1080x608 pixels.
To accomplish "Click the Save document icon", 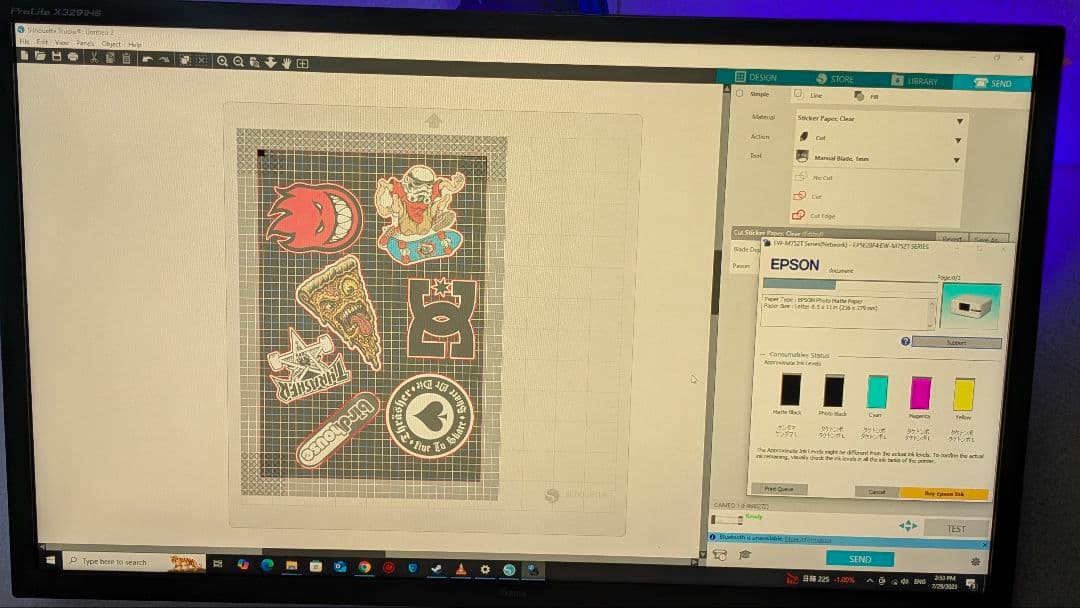I will 56,59.
